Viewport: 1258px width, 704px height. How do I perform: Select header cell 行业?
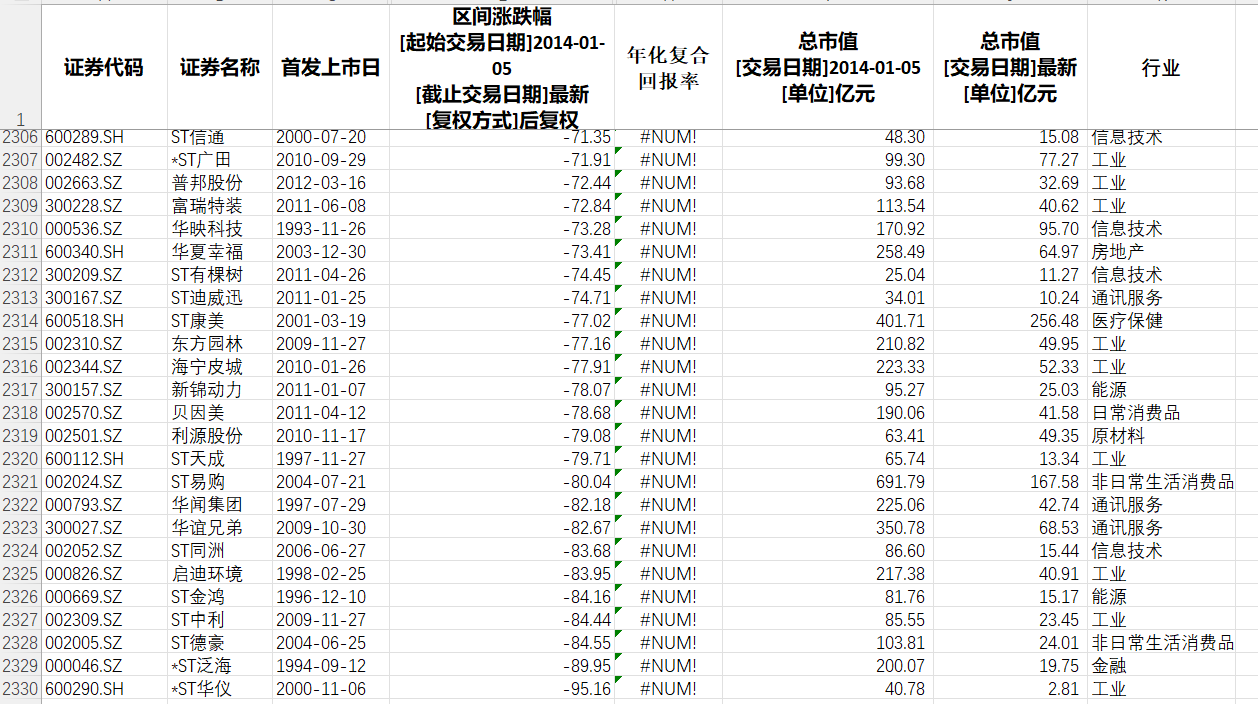[x=1161, y=68]
